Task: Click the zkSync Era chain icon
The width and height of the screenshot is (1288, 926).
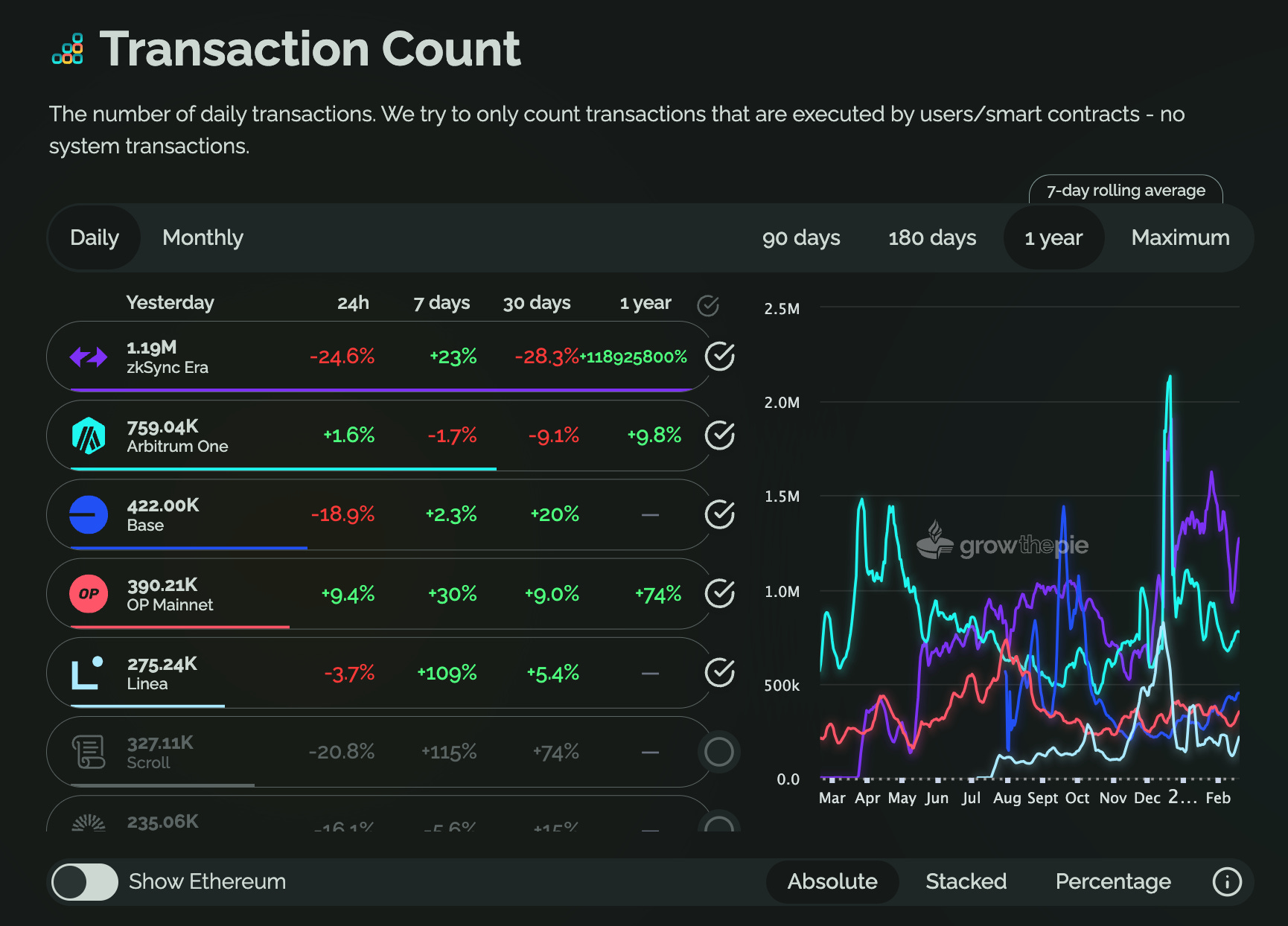Action: pos(89,357)
